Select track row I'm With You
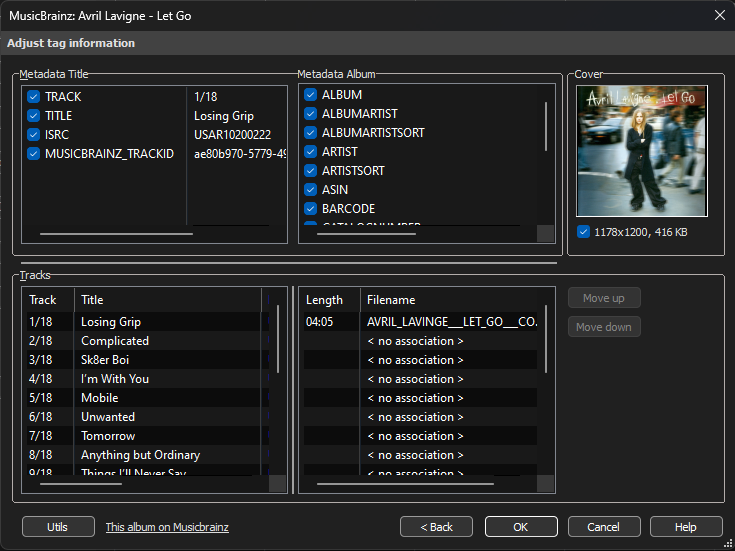This screenshot has height=551, width=735. (148, 379)
